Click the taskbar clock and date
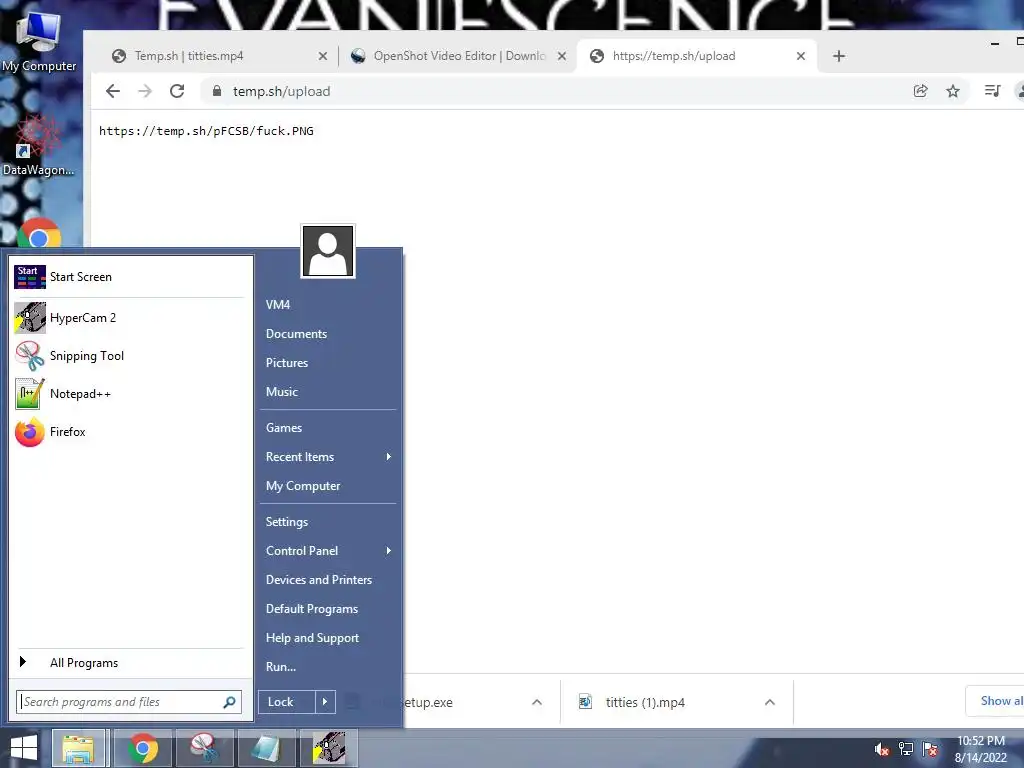The image size is (1024, 768). 981,749
